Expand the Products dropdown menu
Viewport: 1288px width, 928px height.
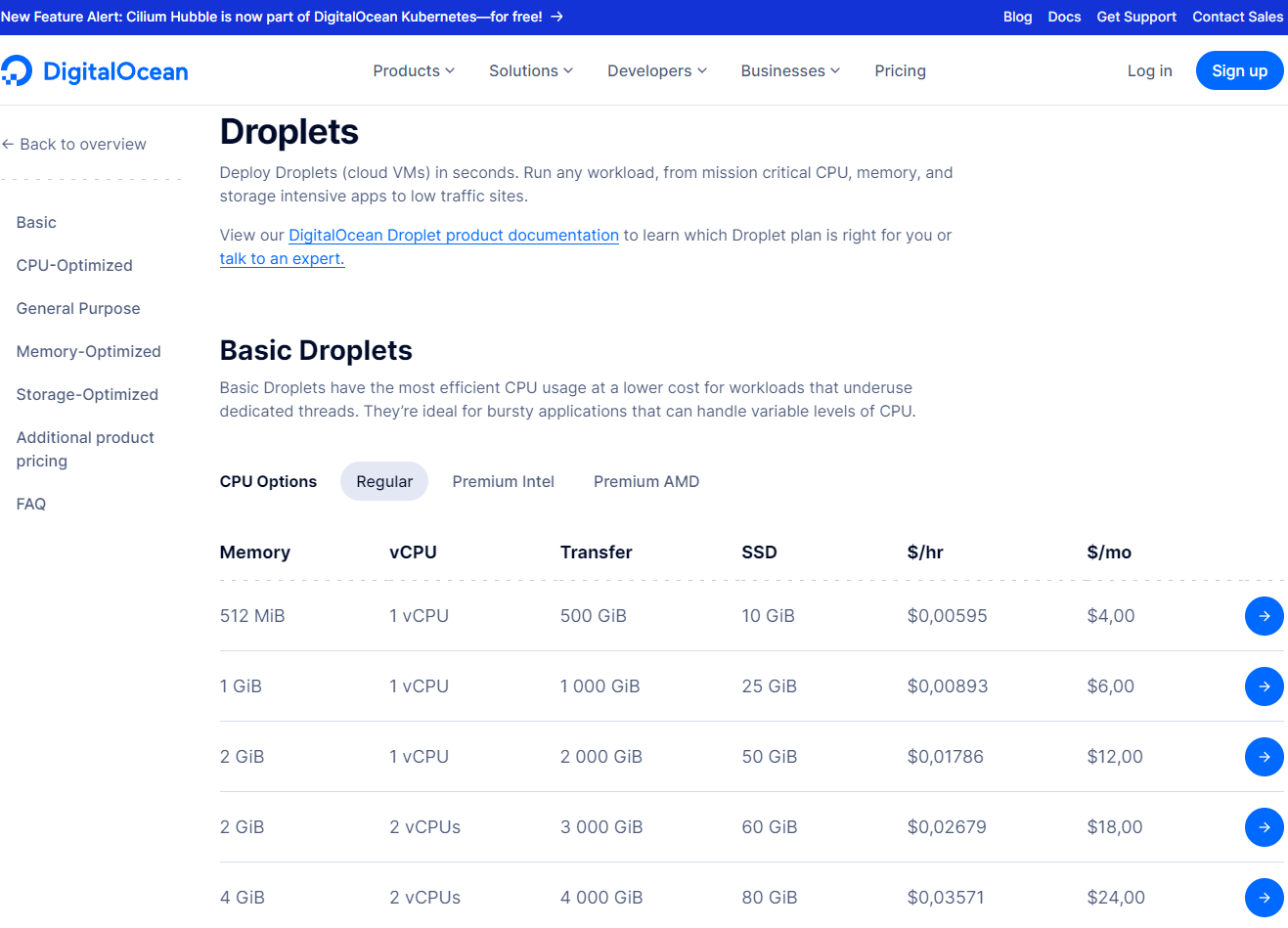pos(414,70)
